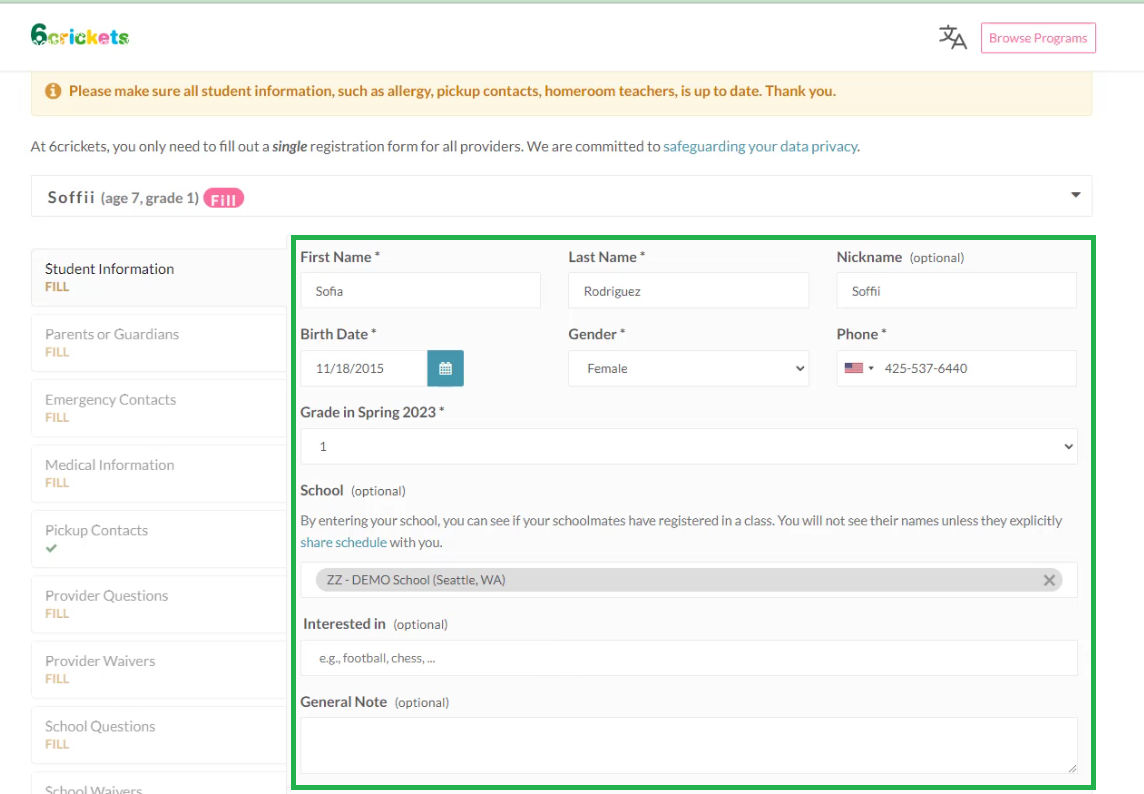Open the Emergency Contacts section
Viewport: 1144px width, 794px height.
(x=110, y=400)
